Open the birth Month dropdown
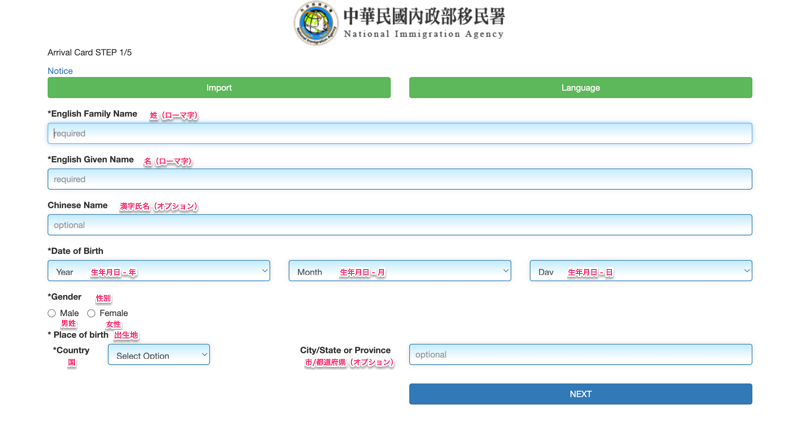 (399, 271)
